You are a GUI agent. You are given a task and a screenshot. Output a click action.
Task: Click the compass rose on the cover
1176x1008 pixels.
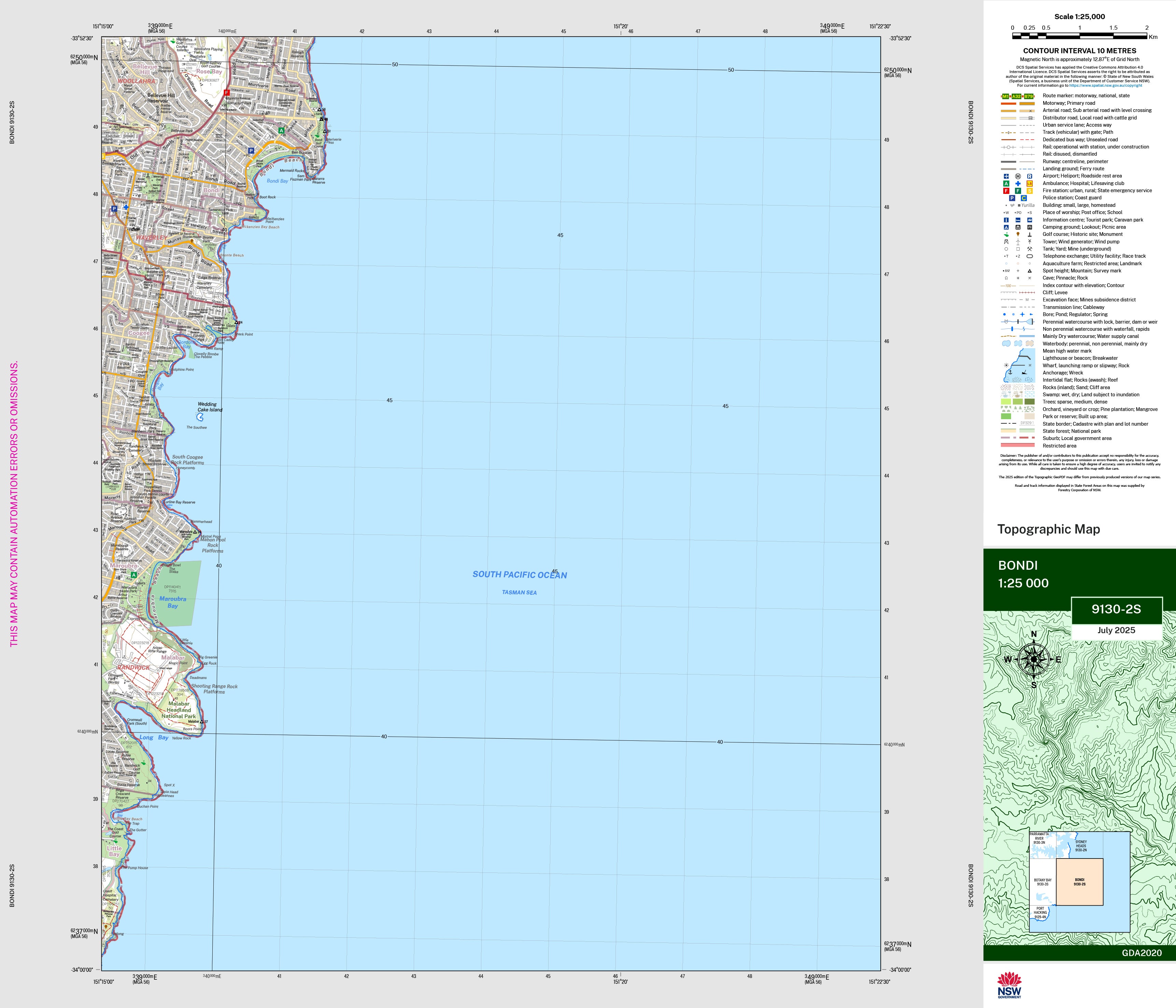(x=1034, y=659)
